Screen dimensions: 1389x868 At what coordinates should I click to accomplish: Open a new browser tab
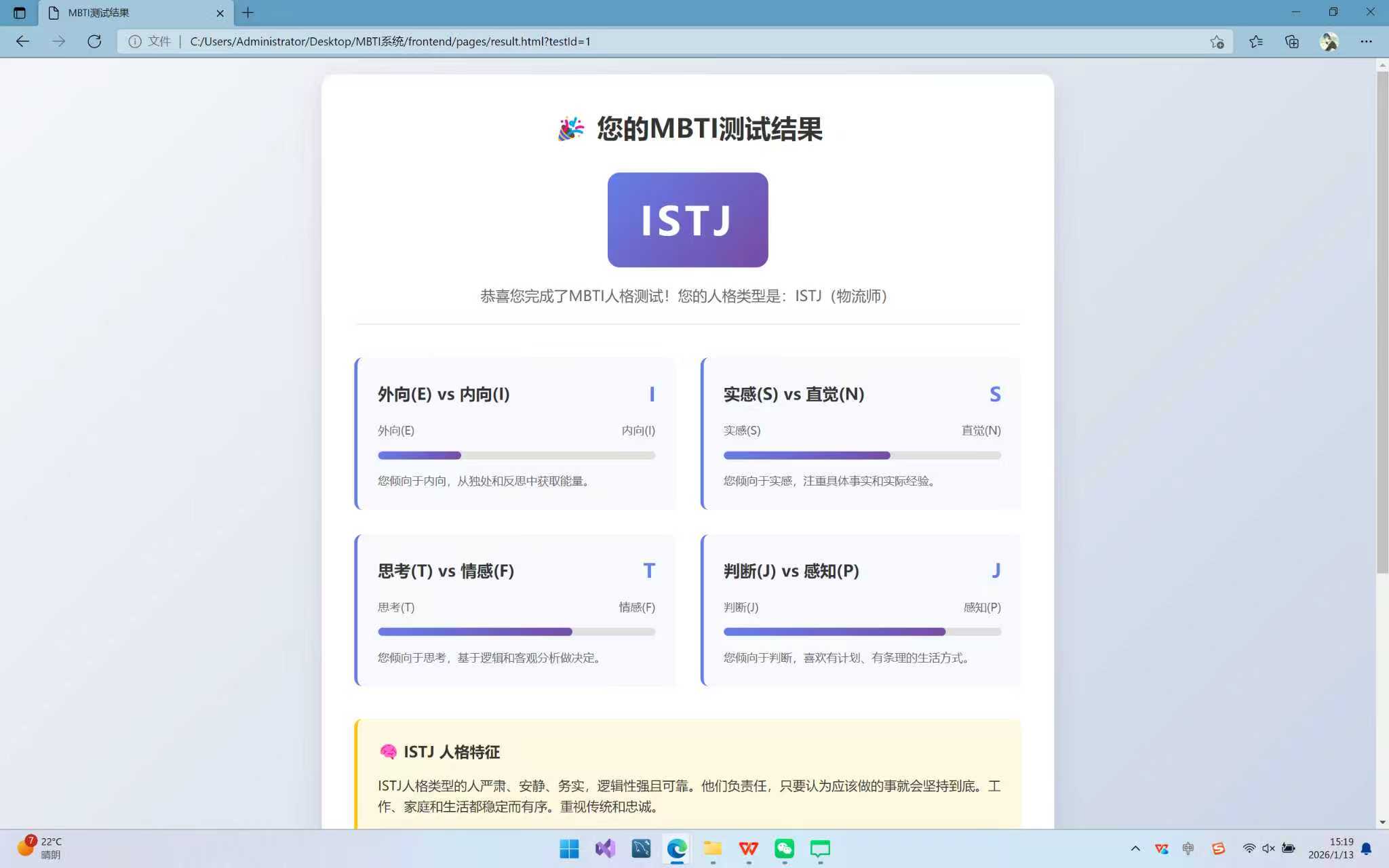pyautogui.click(x=248, y=12)
